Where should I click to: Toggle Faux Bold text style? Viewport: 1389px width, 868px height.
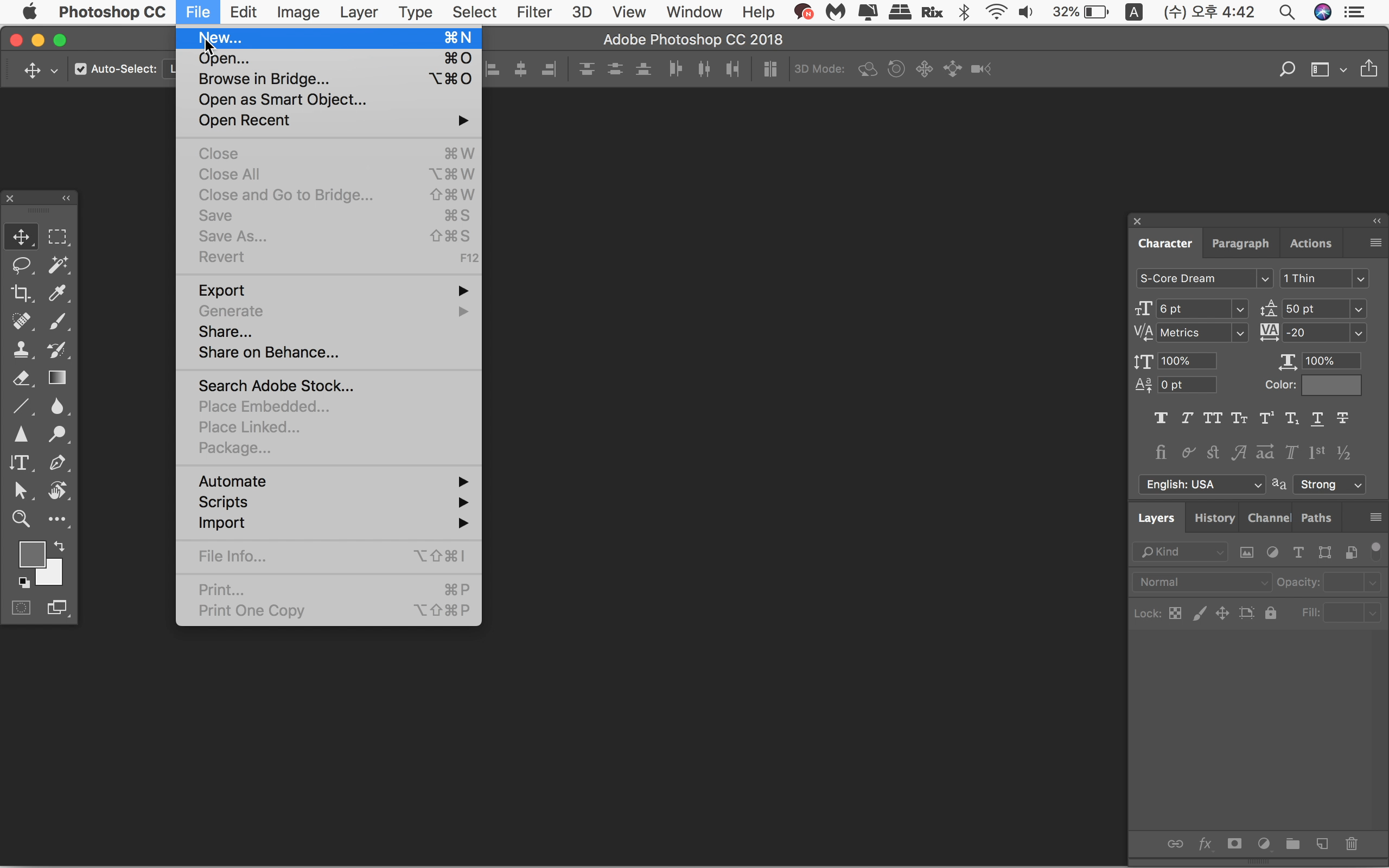point(1161,418)
